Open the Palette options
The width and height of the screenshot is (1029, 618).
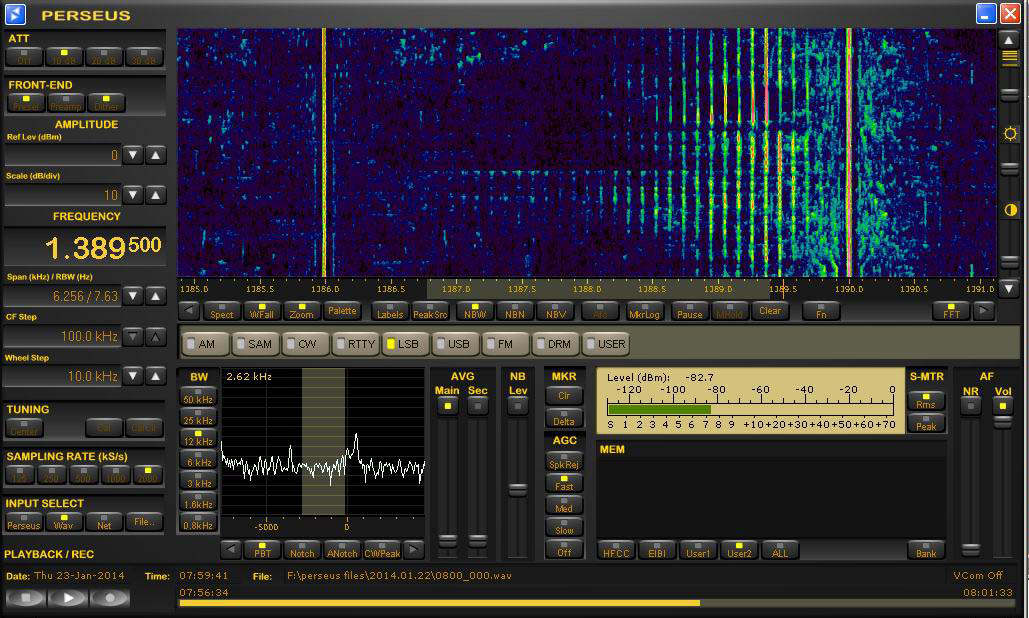[x=342, y=311]
